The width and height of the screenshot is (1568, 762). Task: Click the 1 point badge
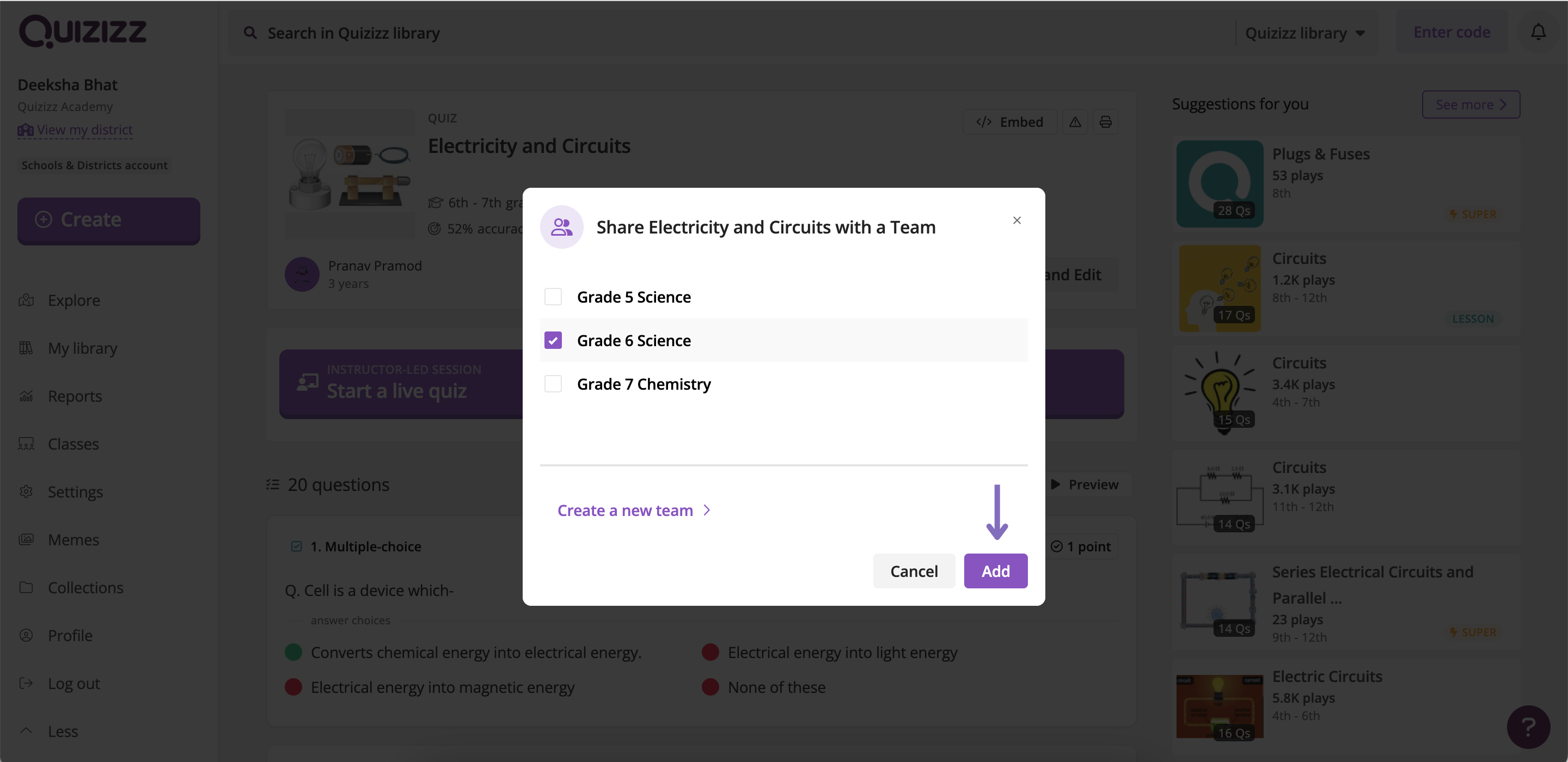(1081, 546)
